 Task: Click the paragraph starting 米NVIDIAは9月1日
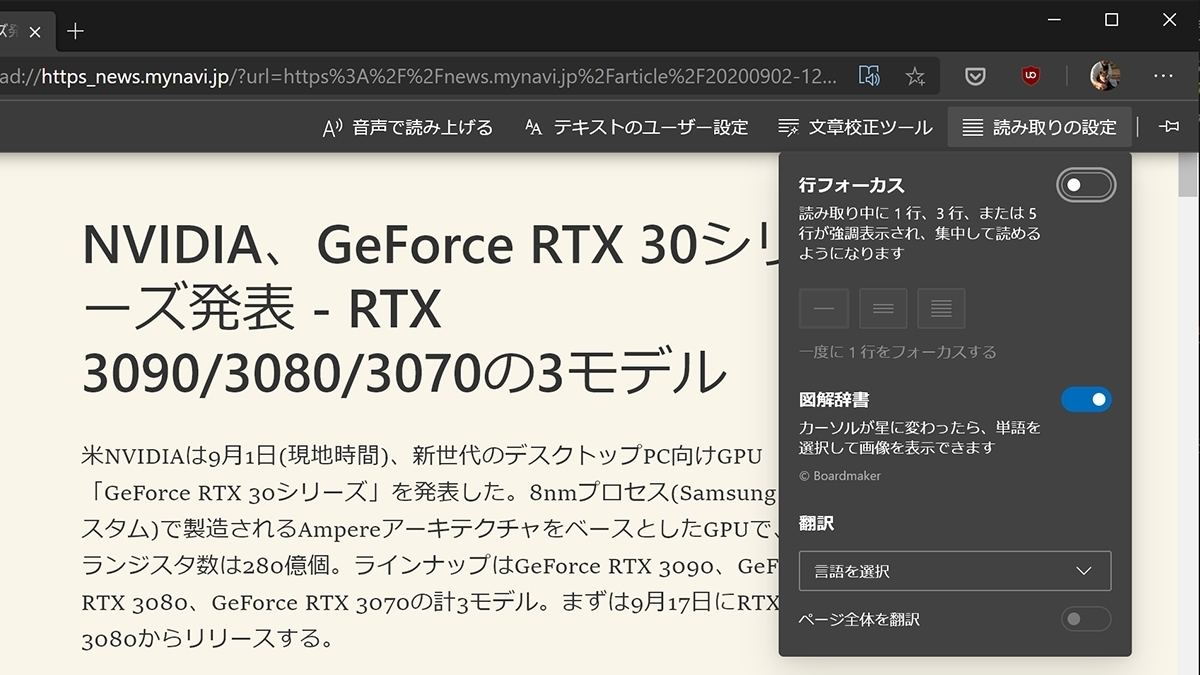430,546
